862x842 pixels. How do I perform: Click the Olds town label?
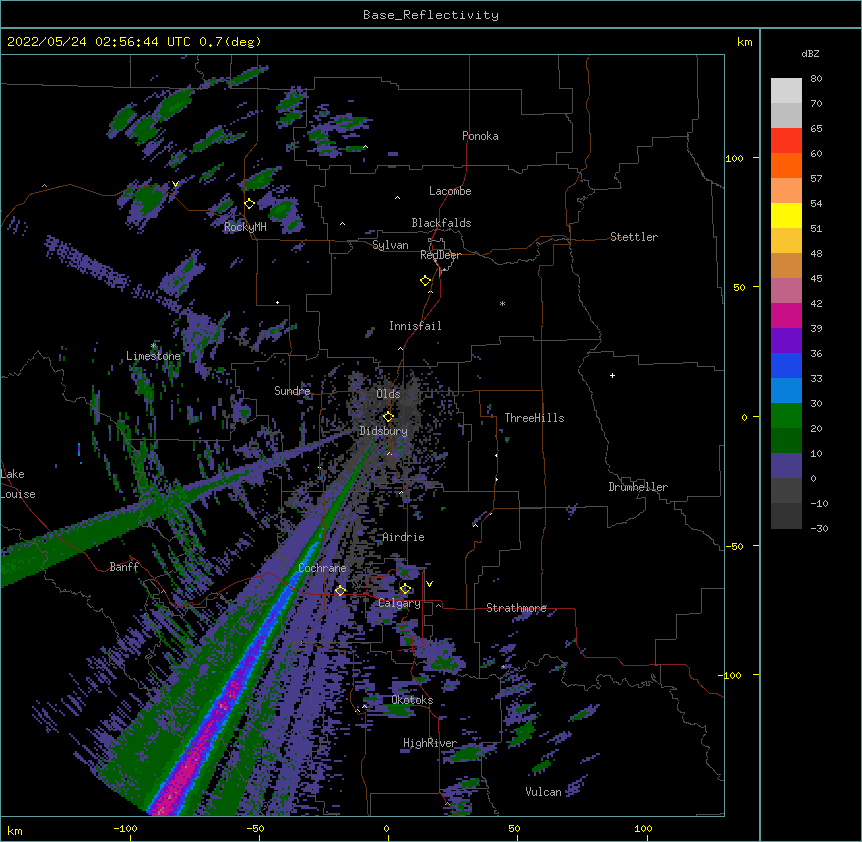click(x=388, y=394)
